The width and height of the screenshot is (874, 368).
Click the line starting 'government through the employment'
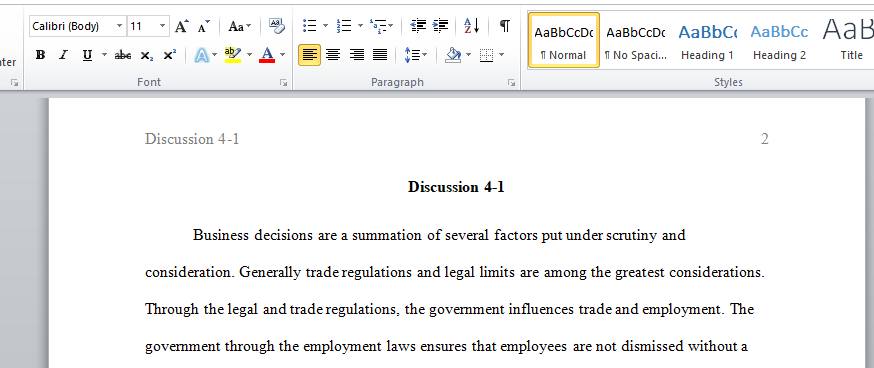tap(446, 347)
